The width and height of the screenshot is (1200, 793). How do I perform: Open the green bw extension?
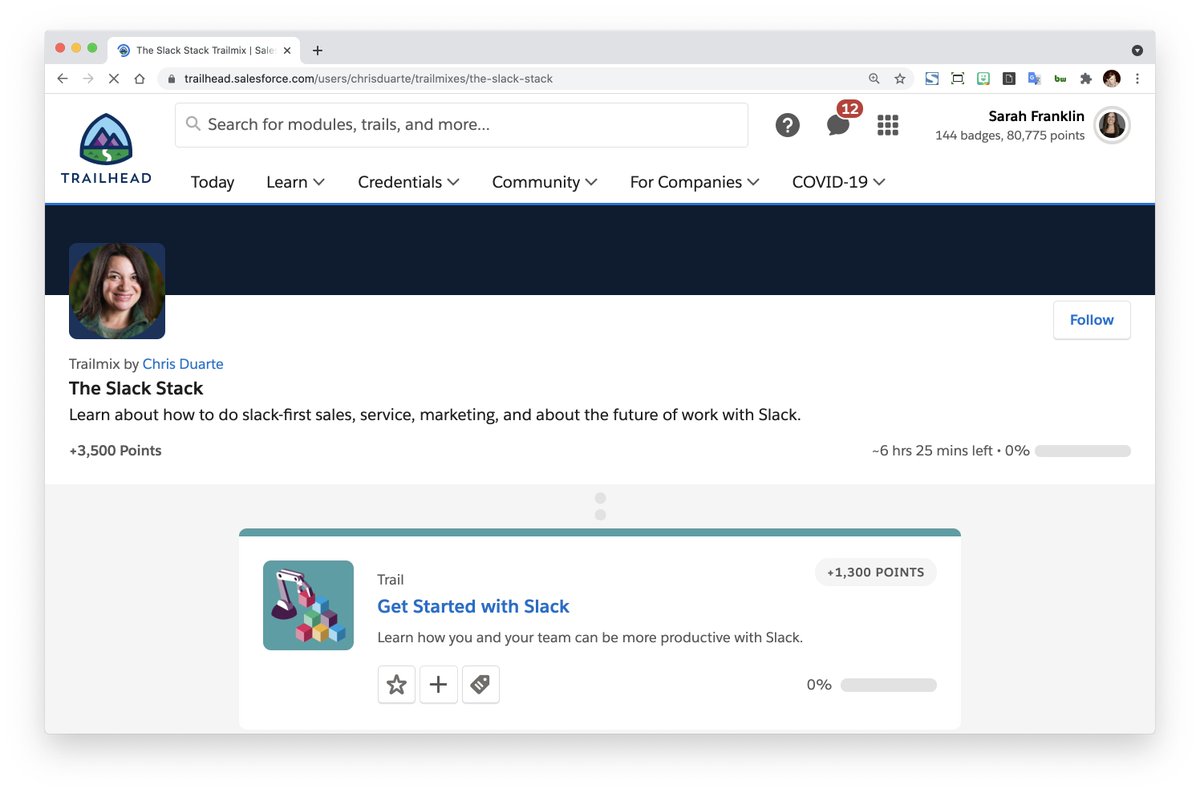pos(1061,78)
